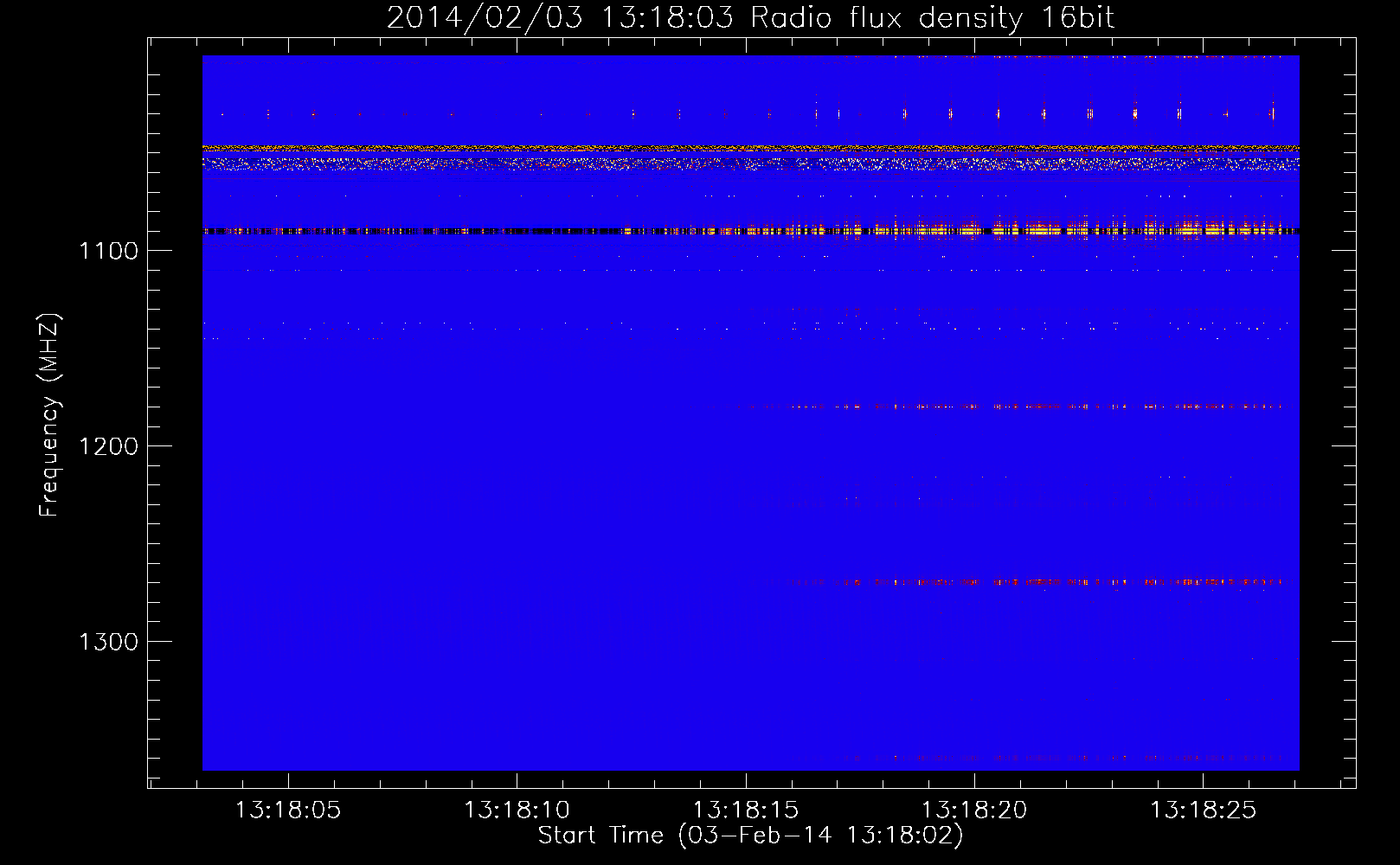Click the 1300 frequency tick label

tap(108, 642)
